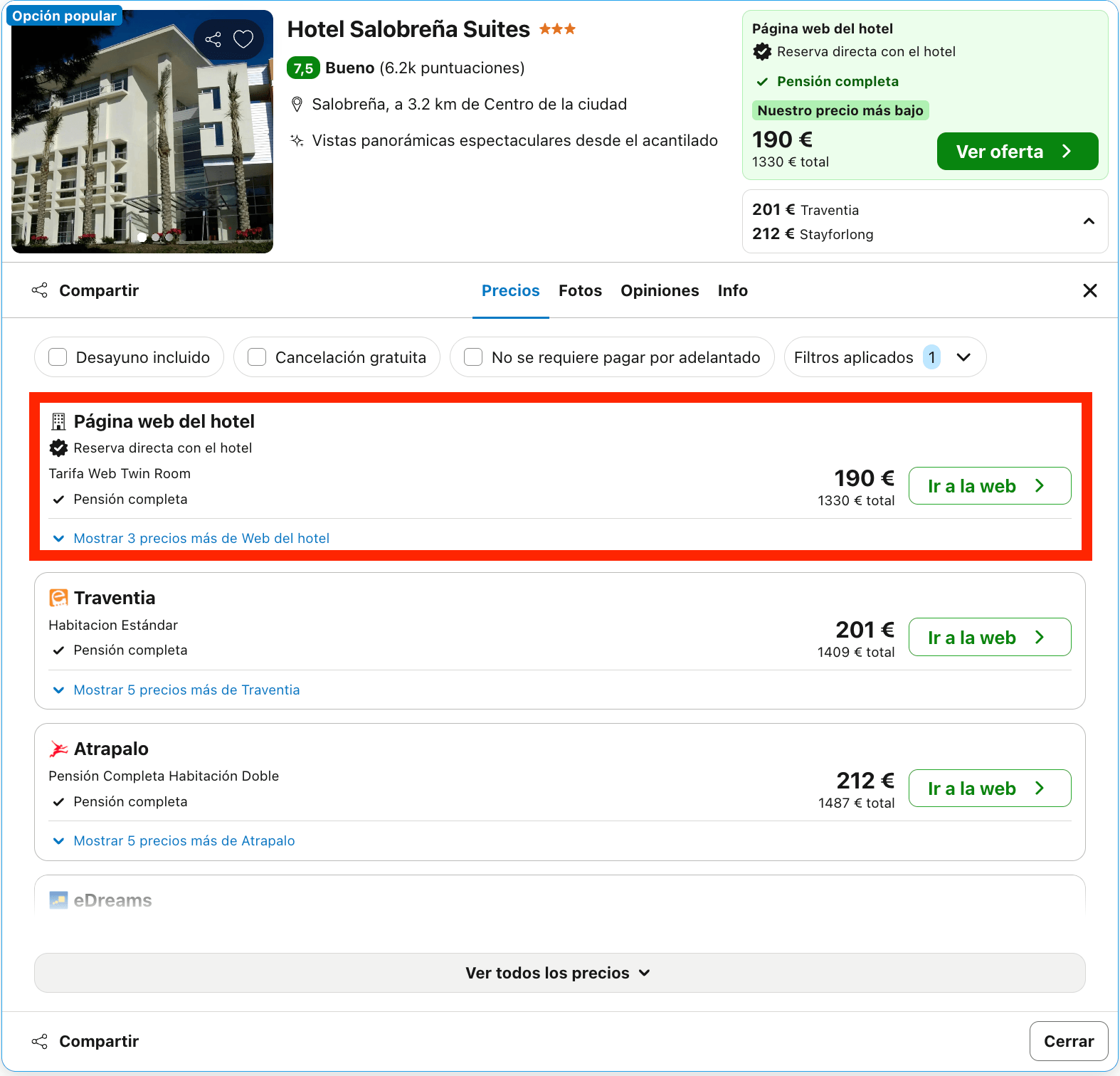
Task: Click the Atrapalo logo icon
Action: (58, 749)
